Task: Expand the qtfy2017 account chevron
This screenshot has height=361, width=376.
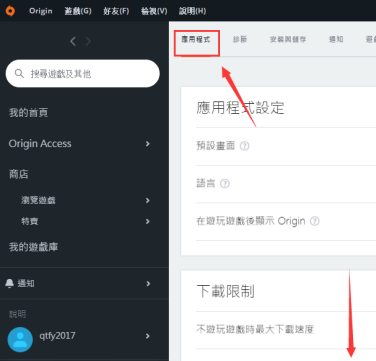Action: [148, 336]
